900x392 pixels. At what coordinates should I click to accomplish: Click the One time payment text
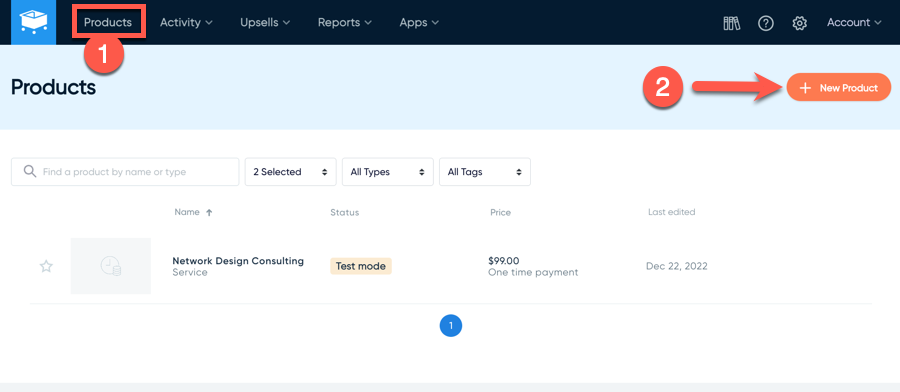tap(533, 272)
